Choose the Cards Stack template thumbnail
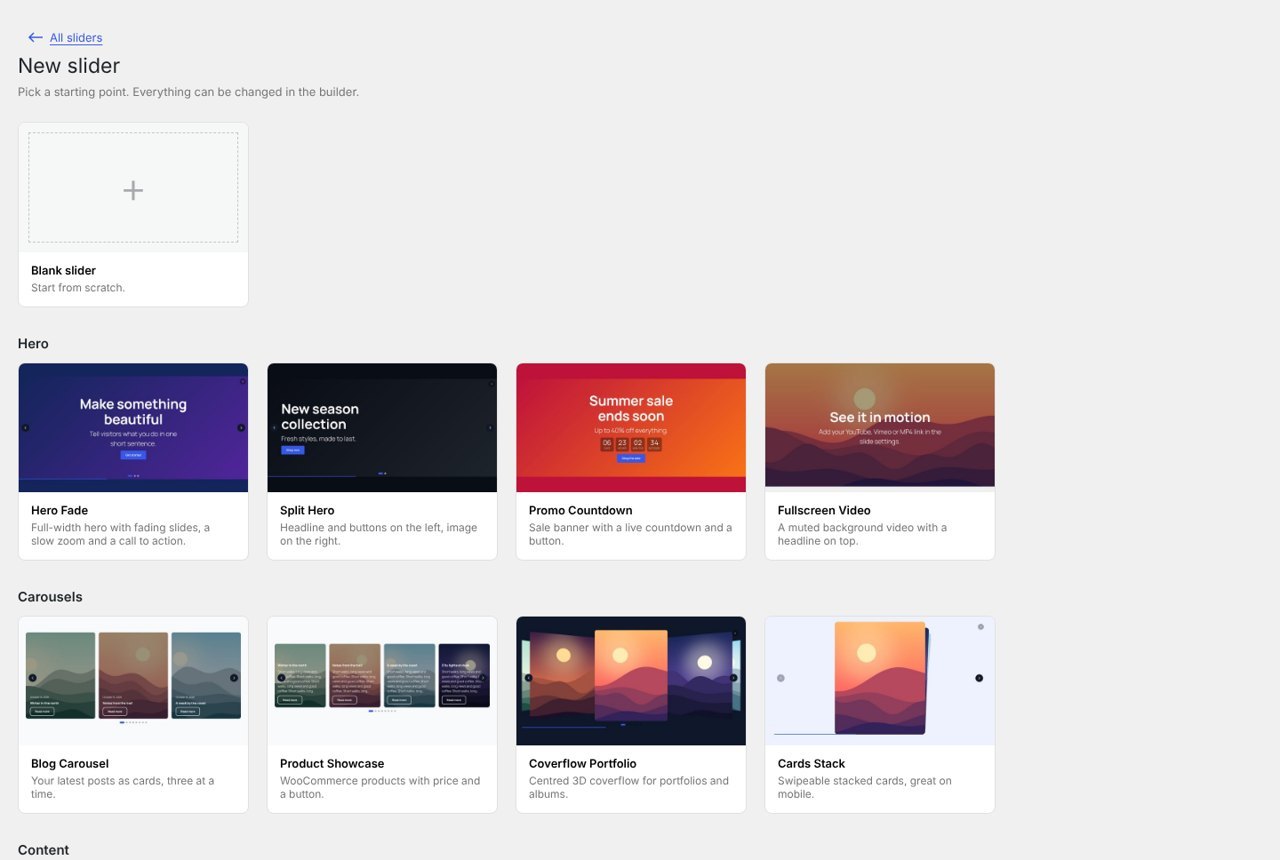This screenshot has height=860, width=1280. [880, 680]
